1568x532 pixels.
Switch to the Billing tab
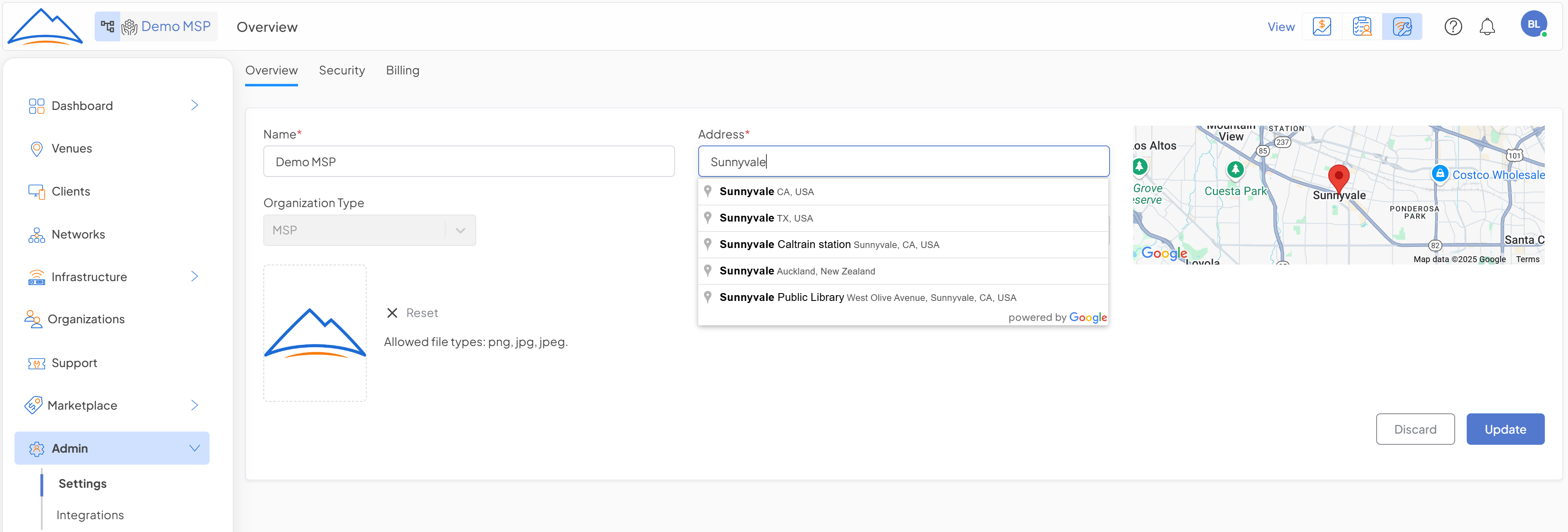(402, 71)
